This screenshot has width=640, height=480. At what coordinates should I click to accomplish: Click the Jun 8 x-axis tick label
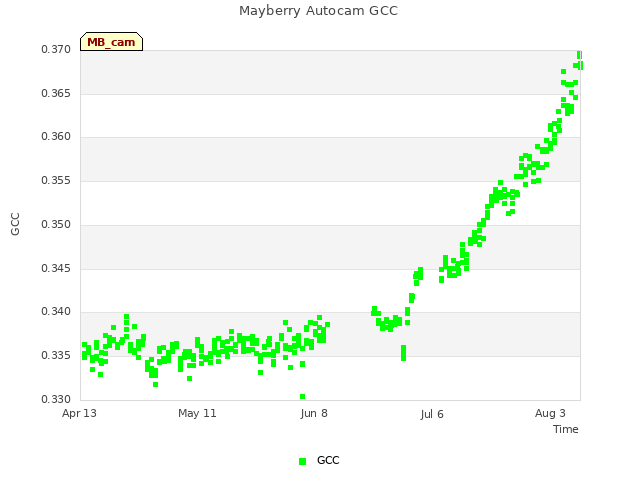(314, 413)
